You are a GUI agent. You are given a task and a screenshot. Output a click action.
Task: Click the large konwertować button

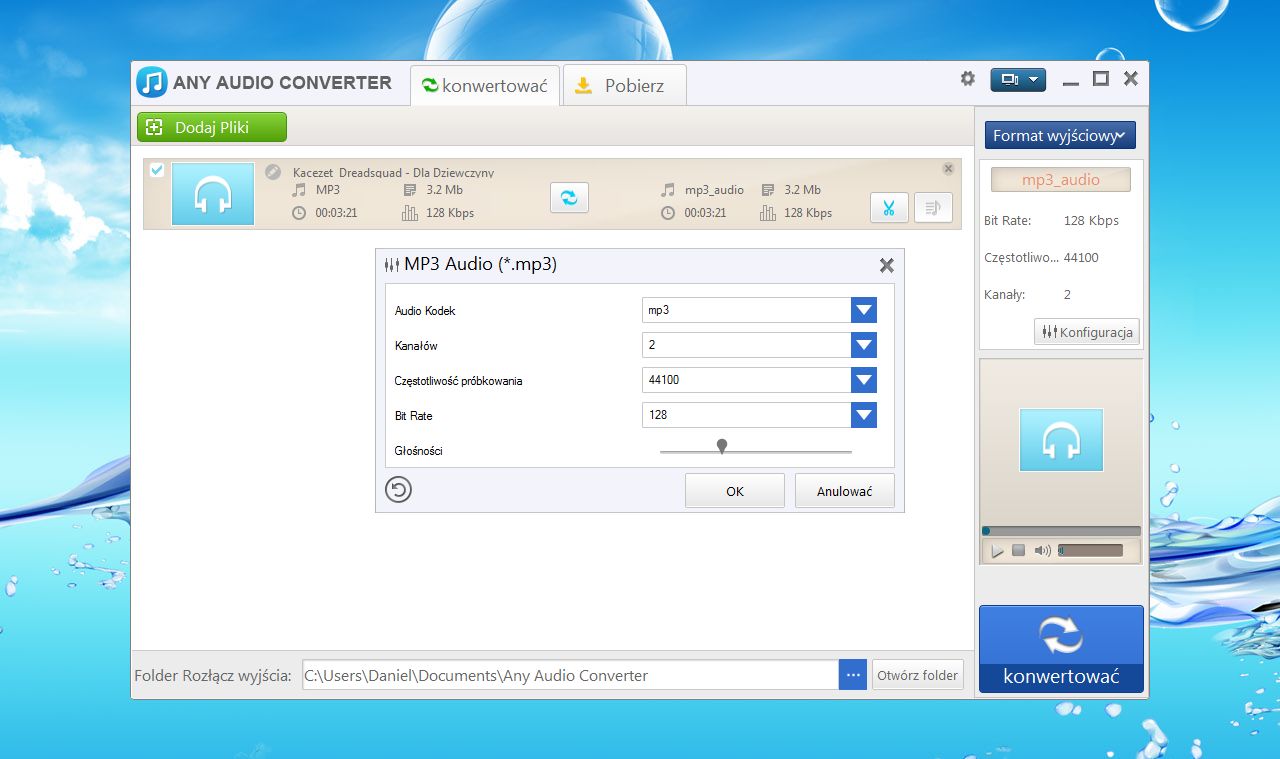click(1061, 649)
